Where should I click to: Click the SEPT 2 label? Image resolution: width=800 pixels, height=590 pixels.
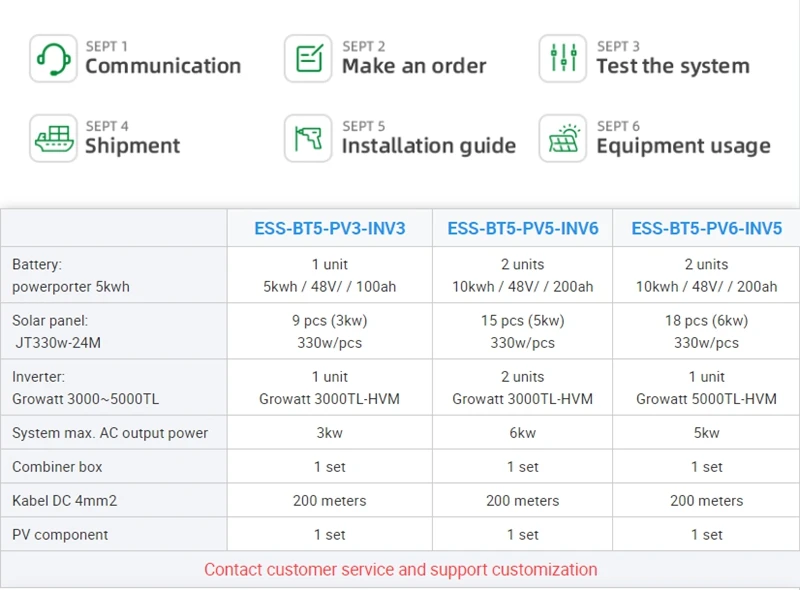point(363,46)
